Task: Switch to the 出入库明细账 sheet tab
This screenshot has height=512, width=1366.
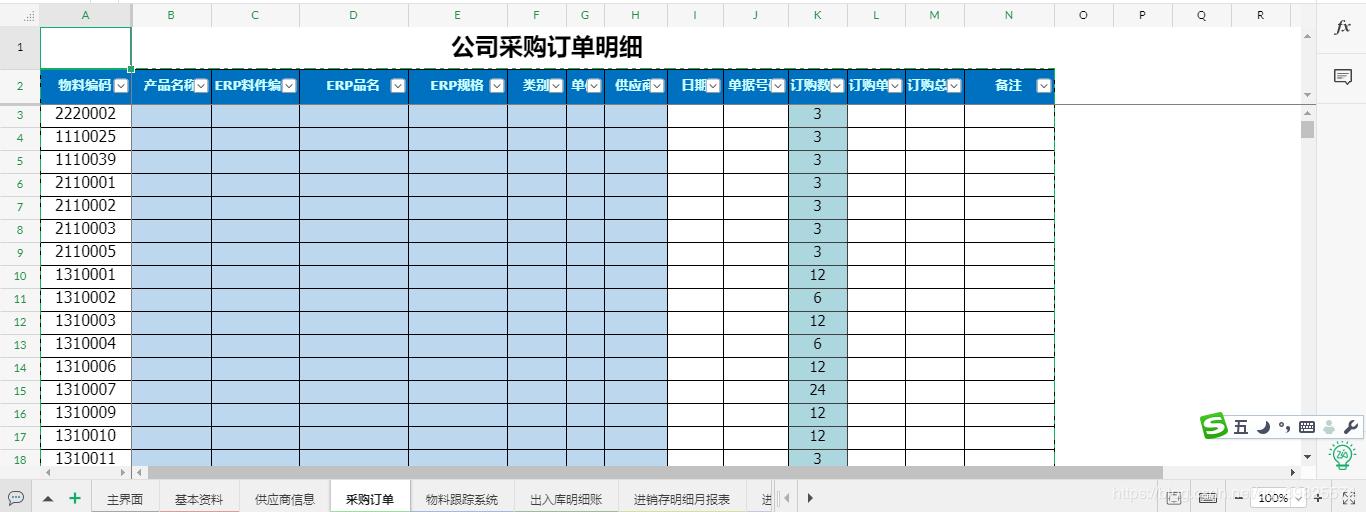Action: click(566, 499)
